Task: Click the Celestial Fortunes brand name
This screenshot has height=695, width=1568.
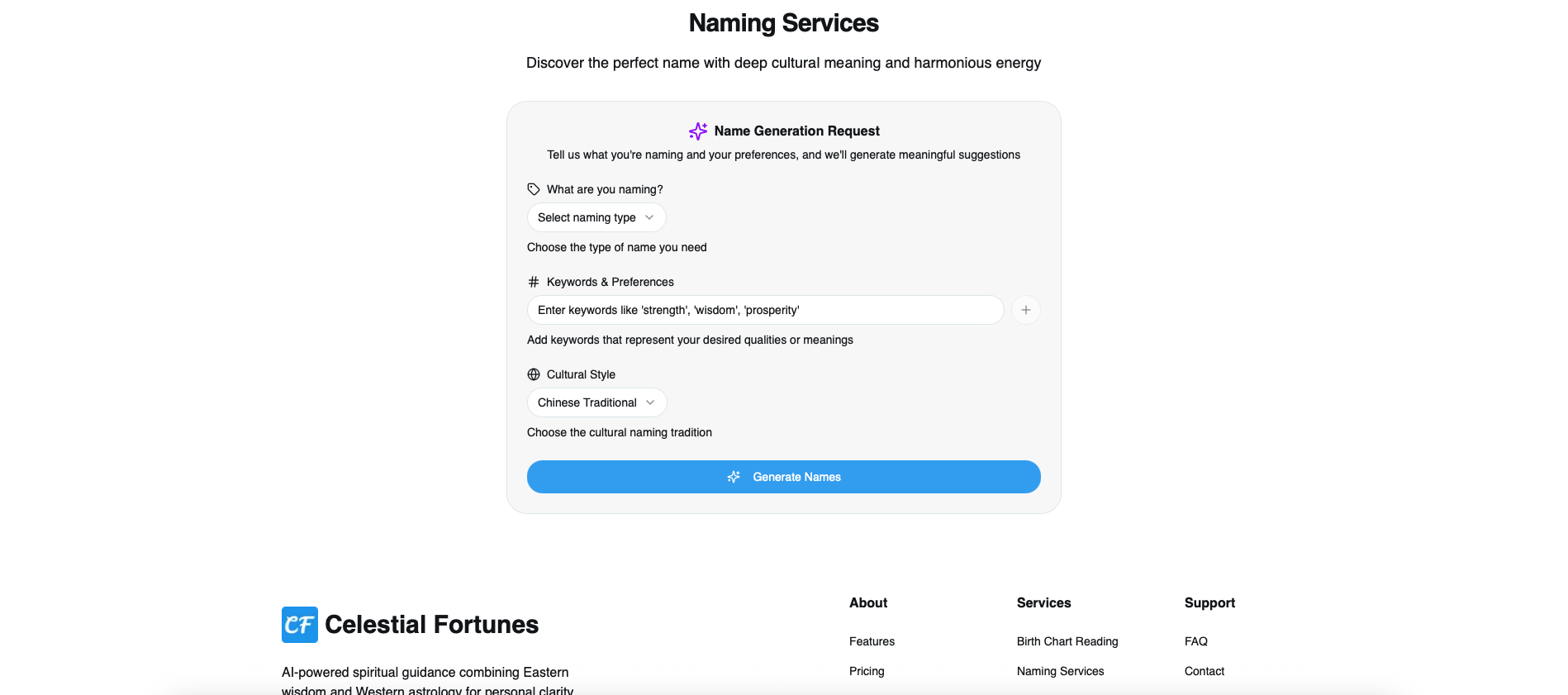Action: (x=431, y=625)
